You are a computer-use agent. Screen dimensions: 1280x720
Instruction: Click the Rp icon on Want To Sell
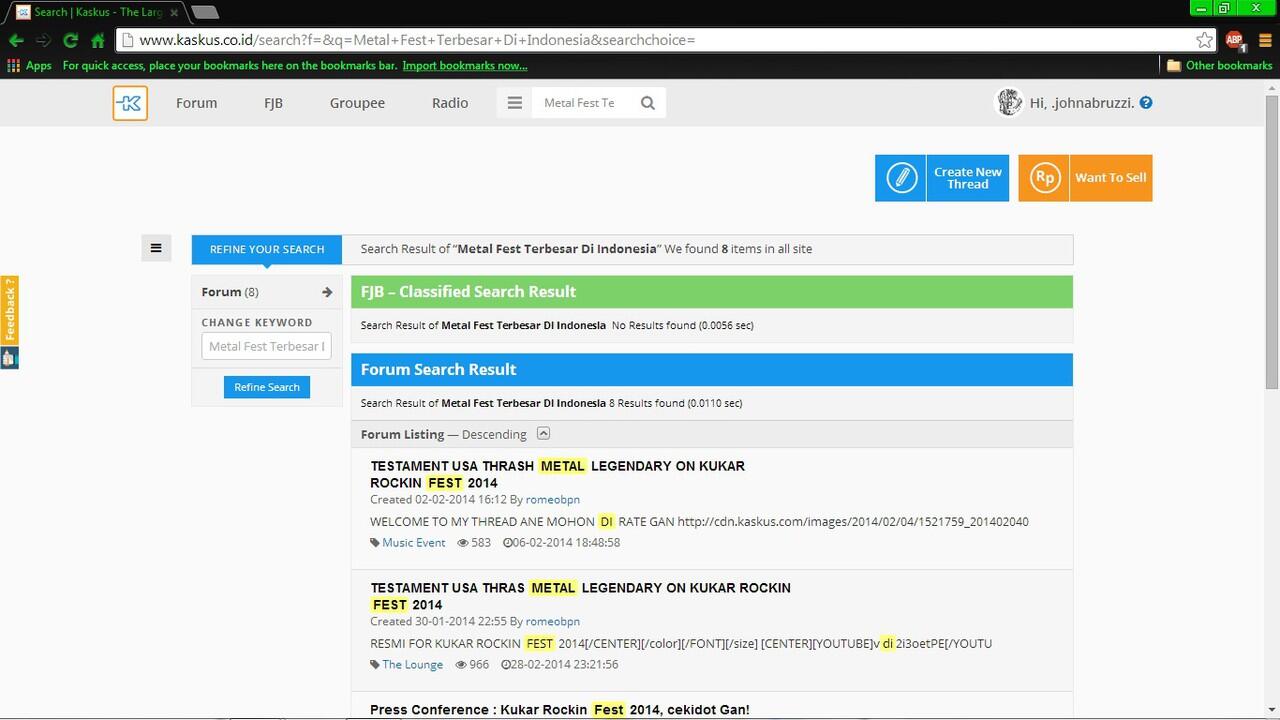point(1044,178)
